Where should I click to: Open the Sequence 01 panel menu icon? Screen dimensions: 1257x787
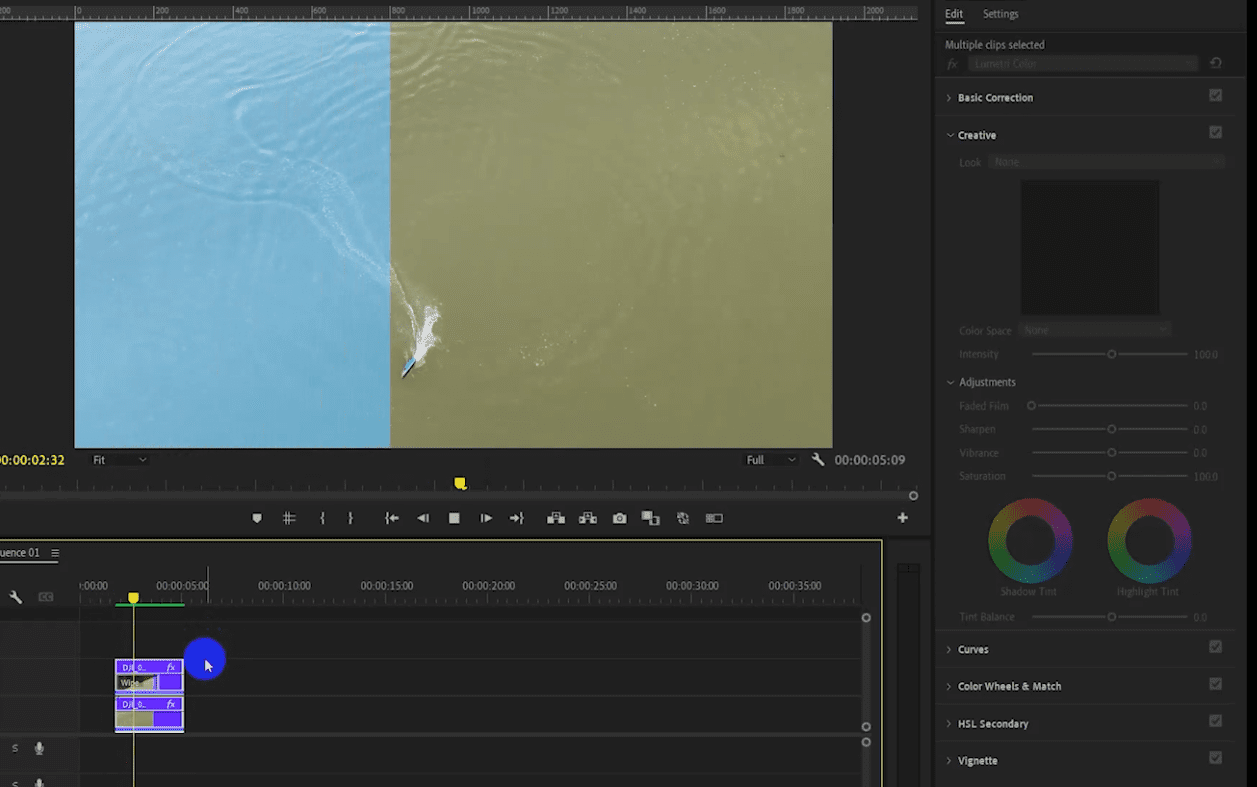pos(55,553)
